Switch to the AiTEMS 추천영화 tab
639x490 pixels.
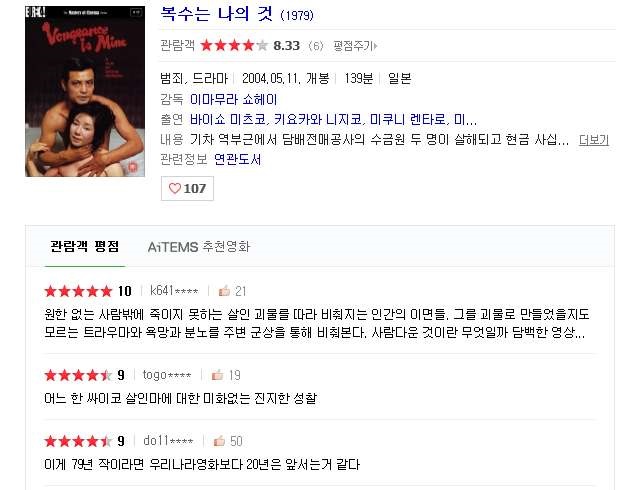point(199,247)
